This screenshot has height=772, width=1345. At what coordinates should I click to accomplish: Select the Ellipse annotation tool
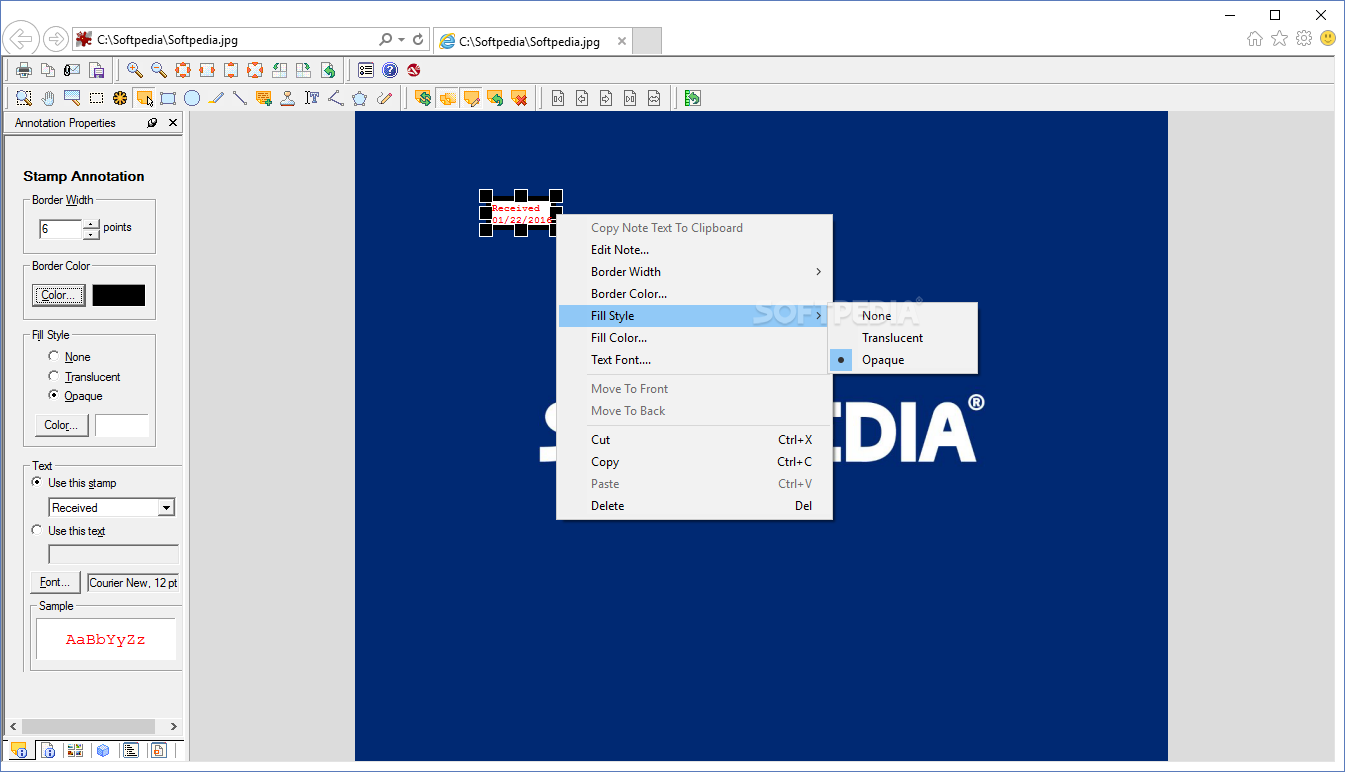(x=192, y=98)
